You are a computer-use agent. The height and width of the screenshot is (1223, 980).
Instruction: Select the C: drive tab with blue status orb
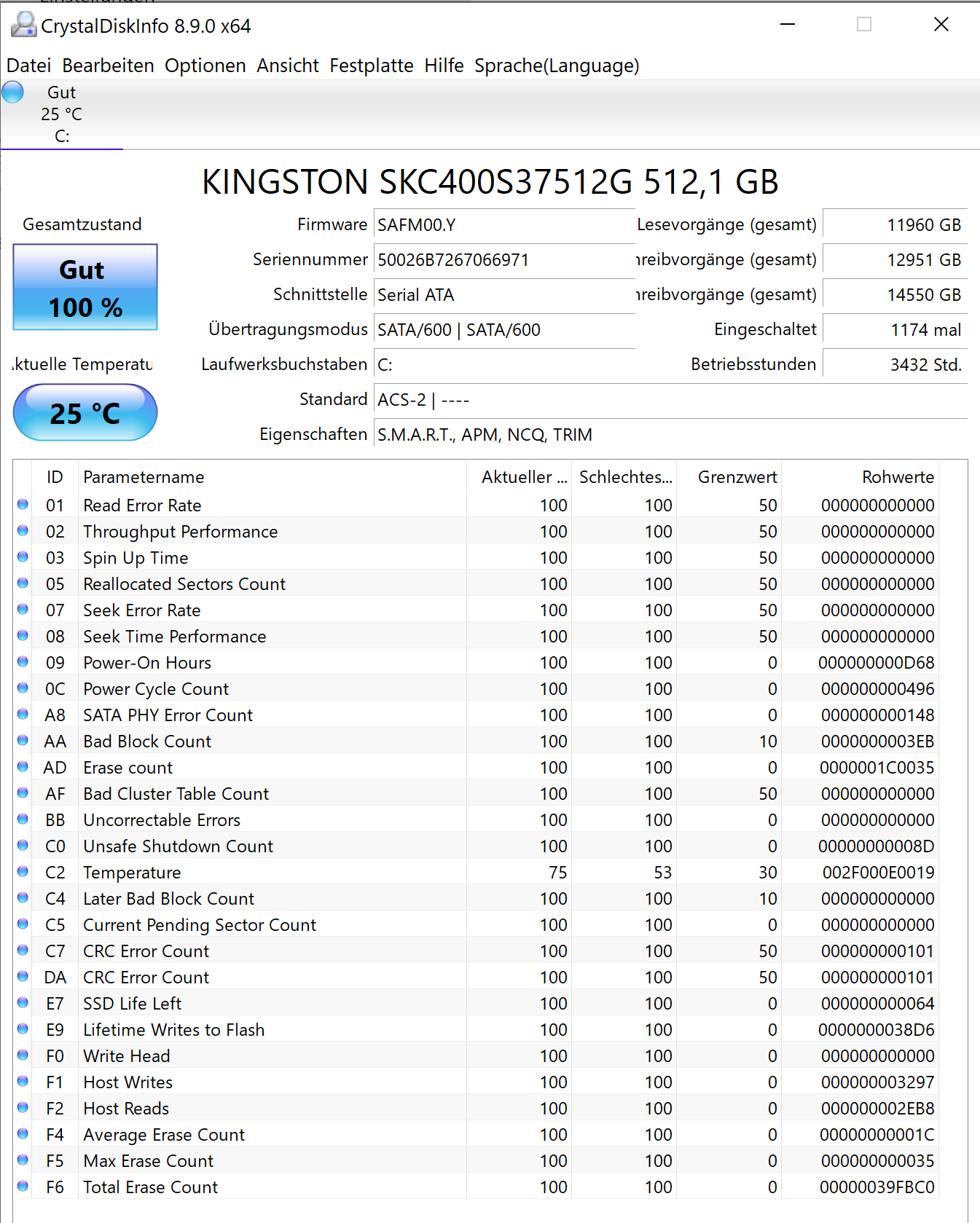click(61, 114)
